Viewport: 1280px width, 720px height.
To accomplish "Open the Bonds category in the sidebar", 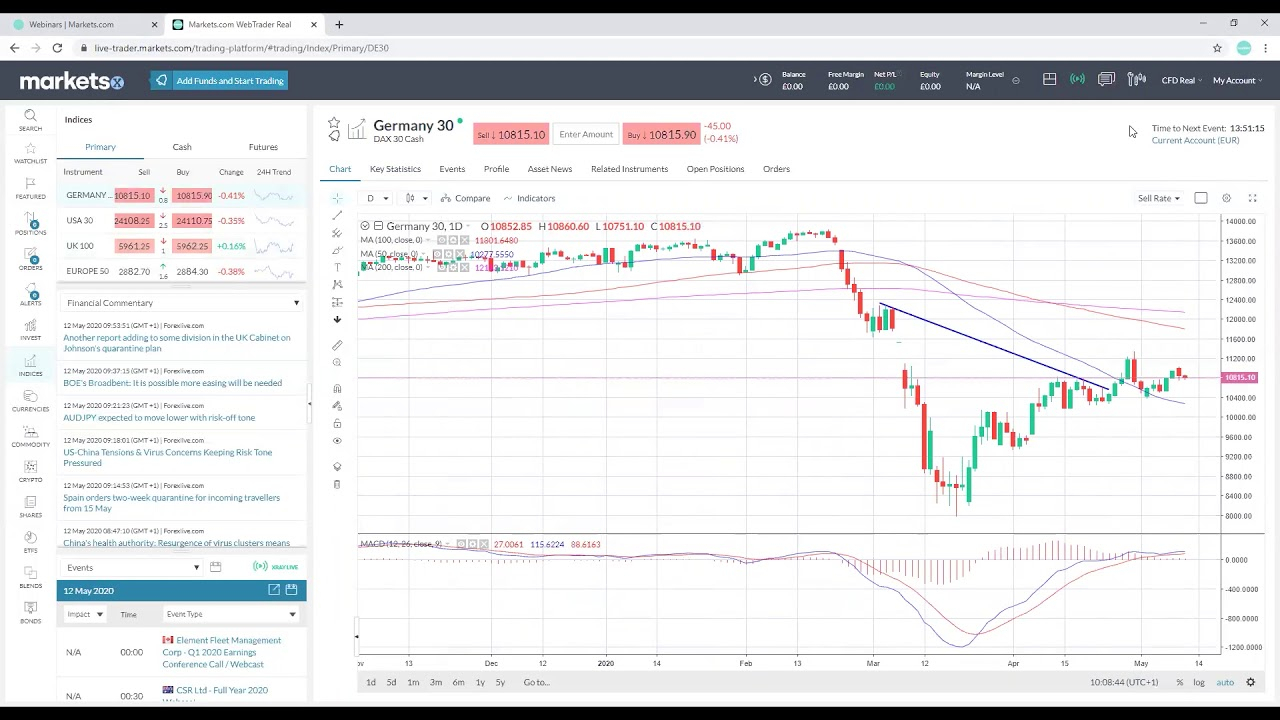I will 30,614.
